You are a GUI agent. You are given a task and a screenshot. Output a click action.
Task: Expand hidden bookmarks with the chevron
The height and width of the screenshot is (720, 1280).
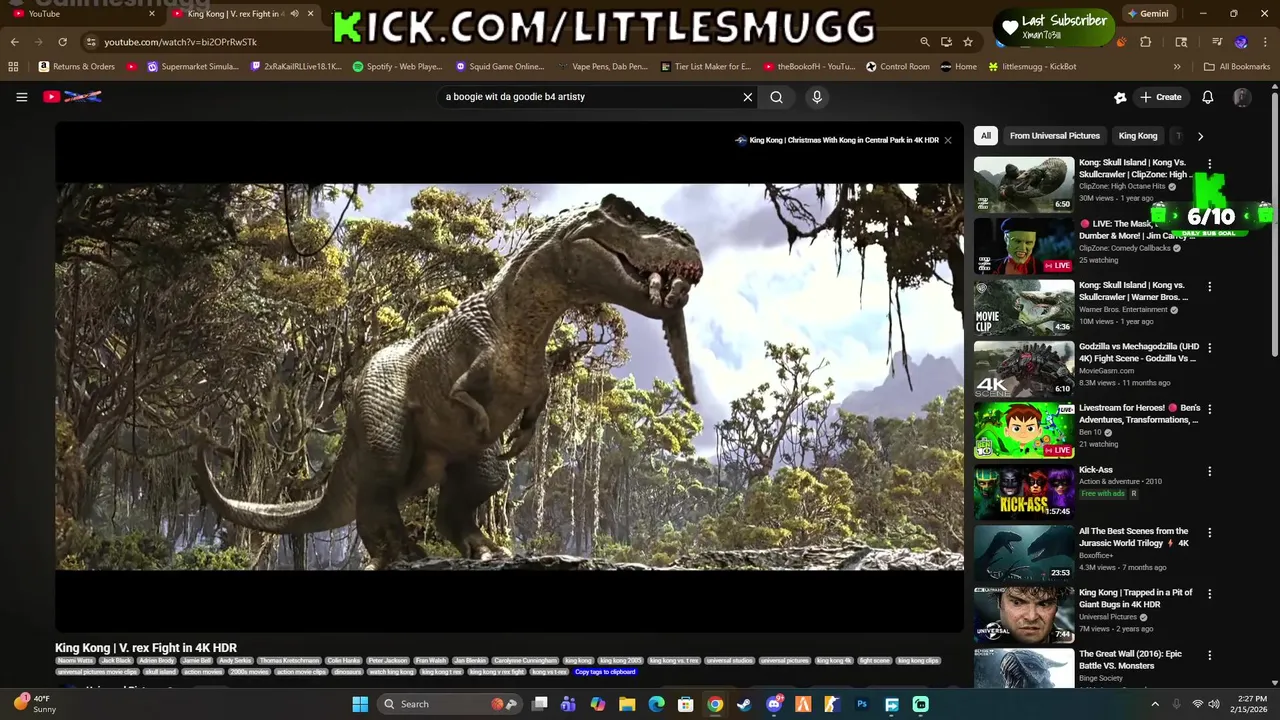[x=1177, y=67]
